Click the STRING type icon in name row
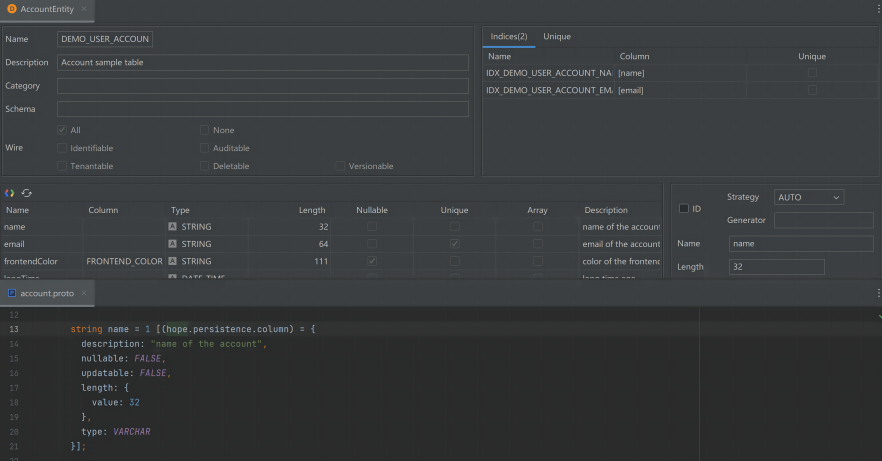This screenshot has width=882, height=461. point(173,227)
